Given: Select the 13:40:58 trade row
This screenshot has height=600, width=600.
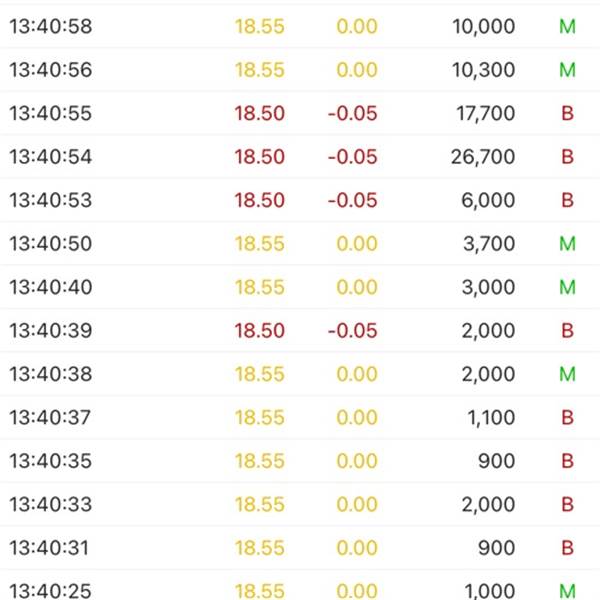Looking at the screenshot, I should [x=300, y=26].
